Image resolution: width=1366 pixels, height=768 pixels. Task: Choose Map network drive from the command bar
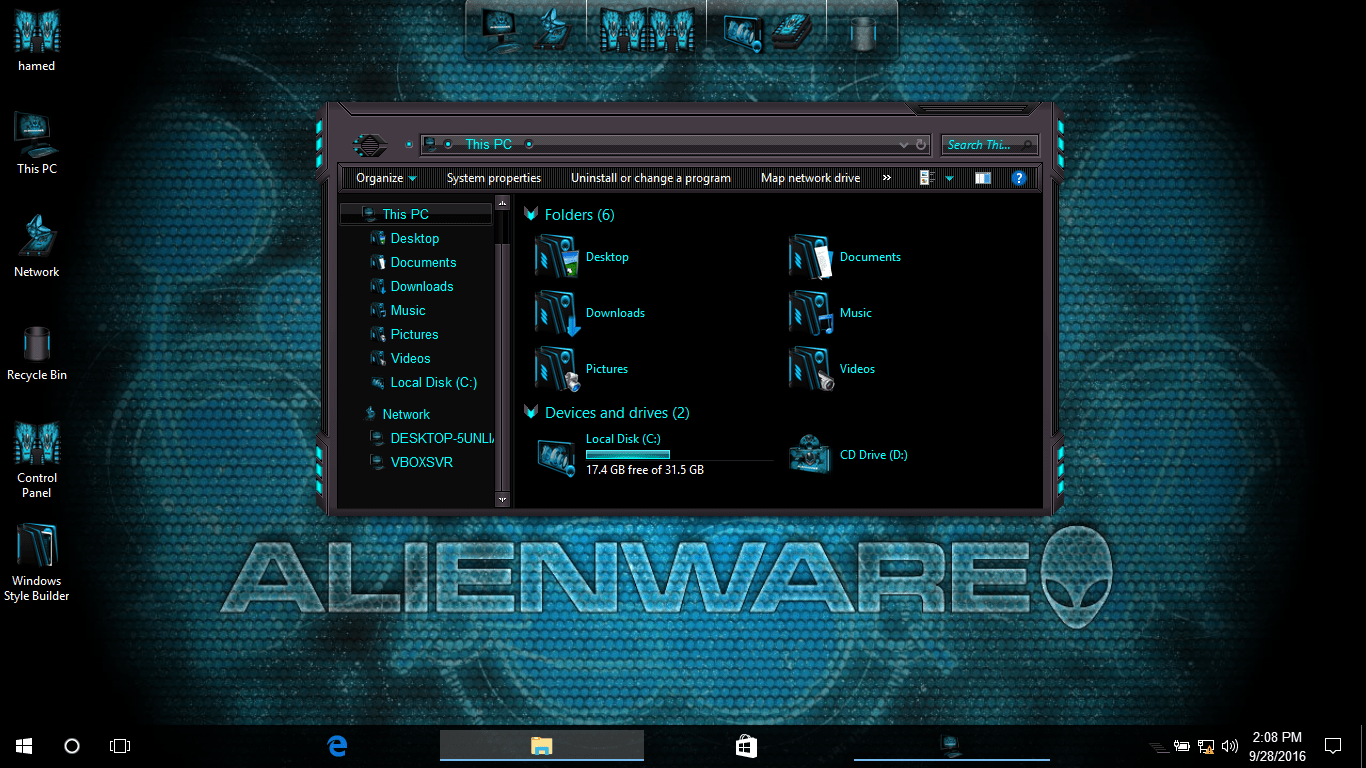click(810, 177)
